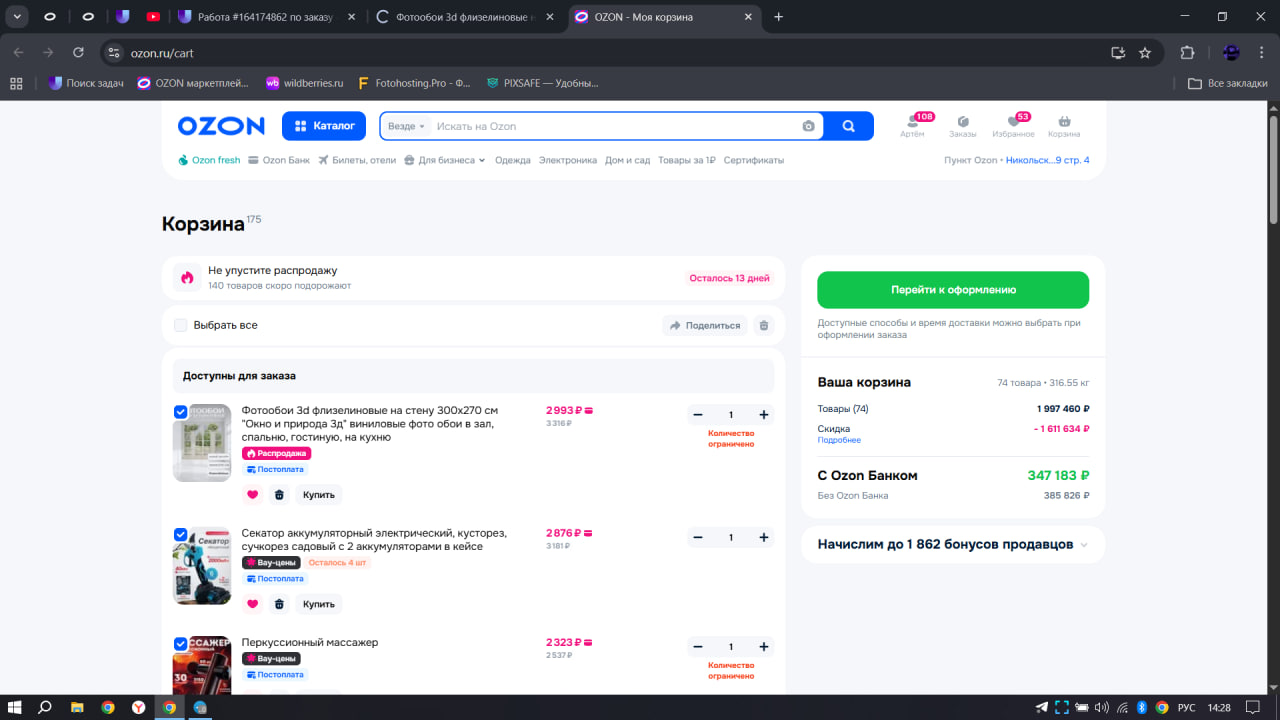1280x720 pixels.
Task: Delete selected items with top trash icon
Action: (x=764, y=325)
